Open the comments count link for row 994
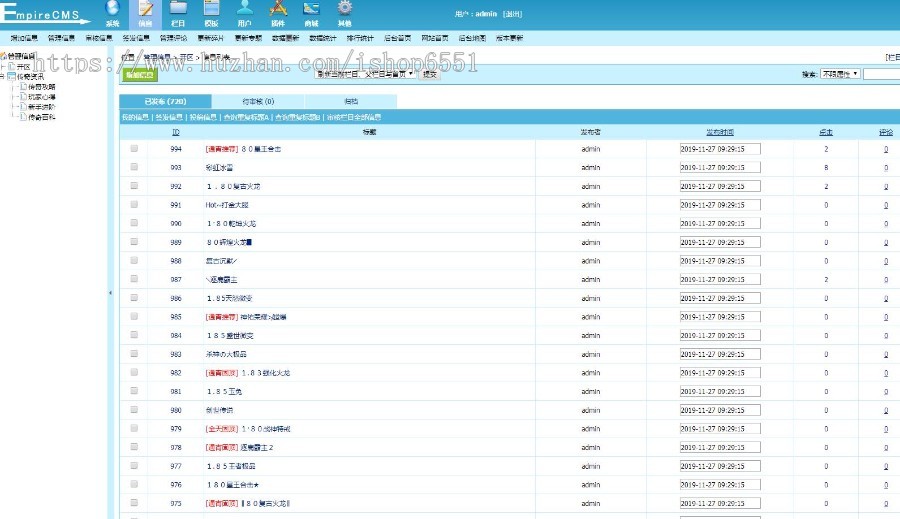This screenshot has width=900, height=519. click(x=886, y=149)
